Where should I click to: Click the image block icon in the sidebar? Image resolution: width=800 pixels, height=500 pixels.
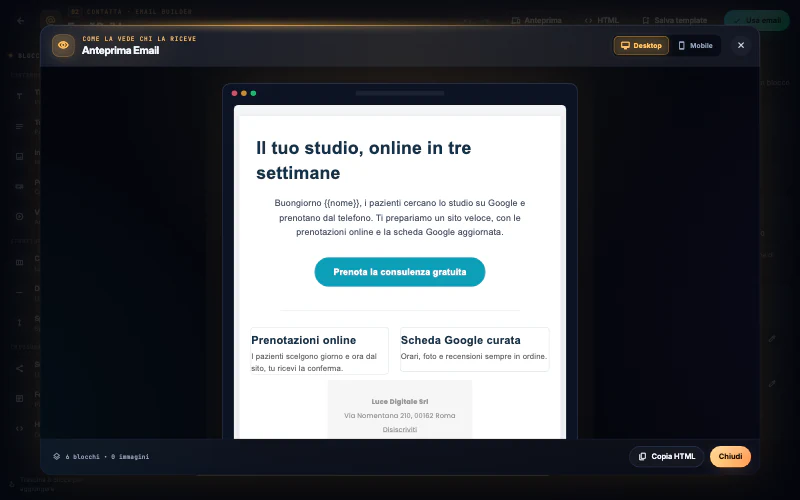(x=19, y=156)
